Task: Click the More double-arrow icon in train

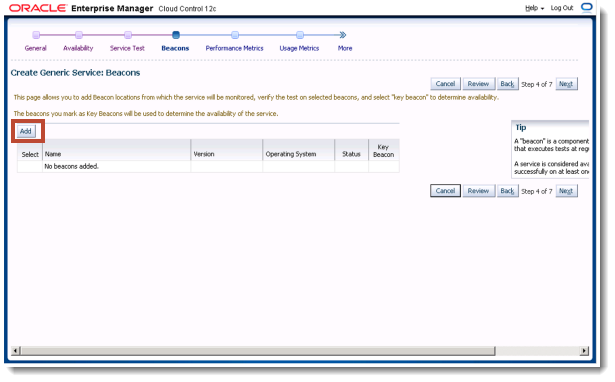Action: 343,35
